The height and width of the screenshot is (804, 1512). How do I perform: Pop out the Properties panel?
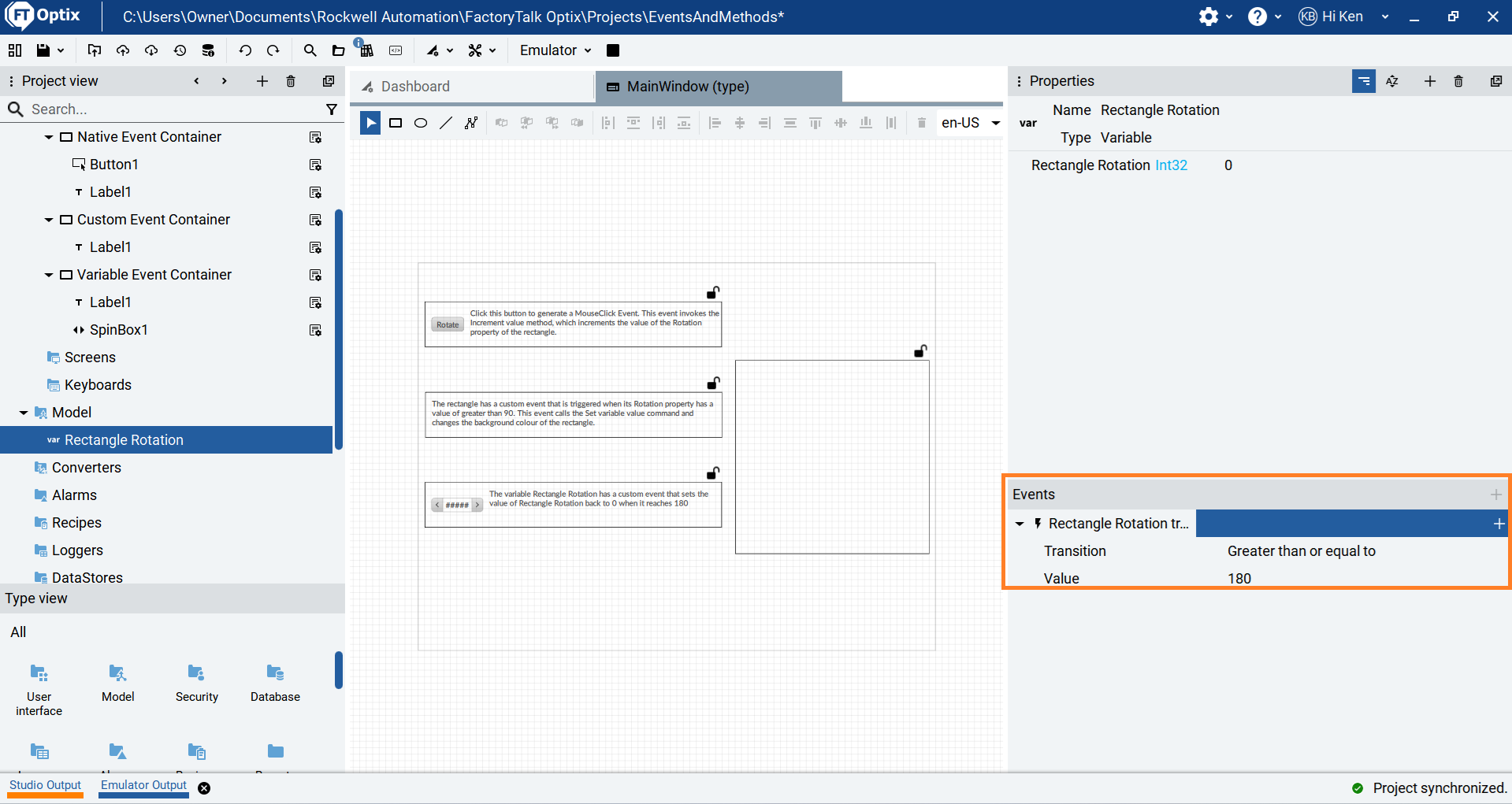point(1496,81)
